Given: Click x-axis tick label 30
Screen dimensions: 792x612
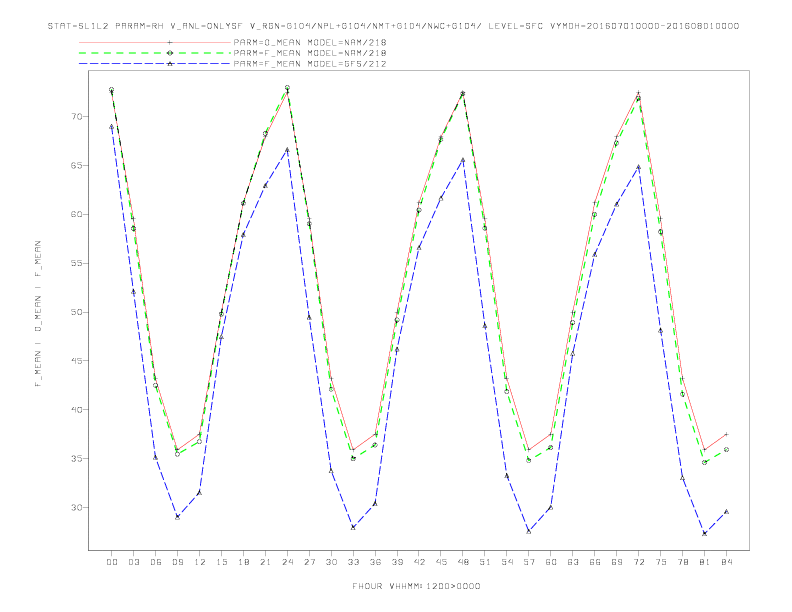Looking at the screenshot, I should pyautogui.click(x=331, y=562).
